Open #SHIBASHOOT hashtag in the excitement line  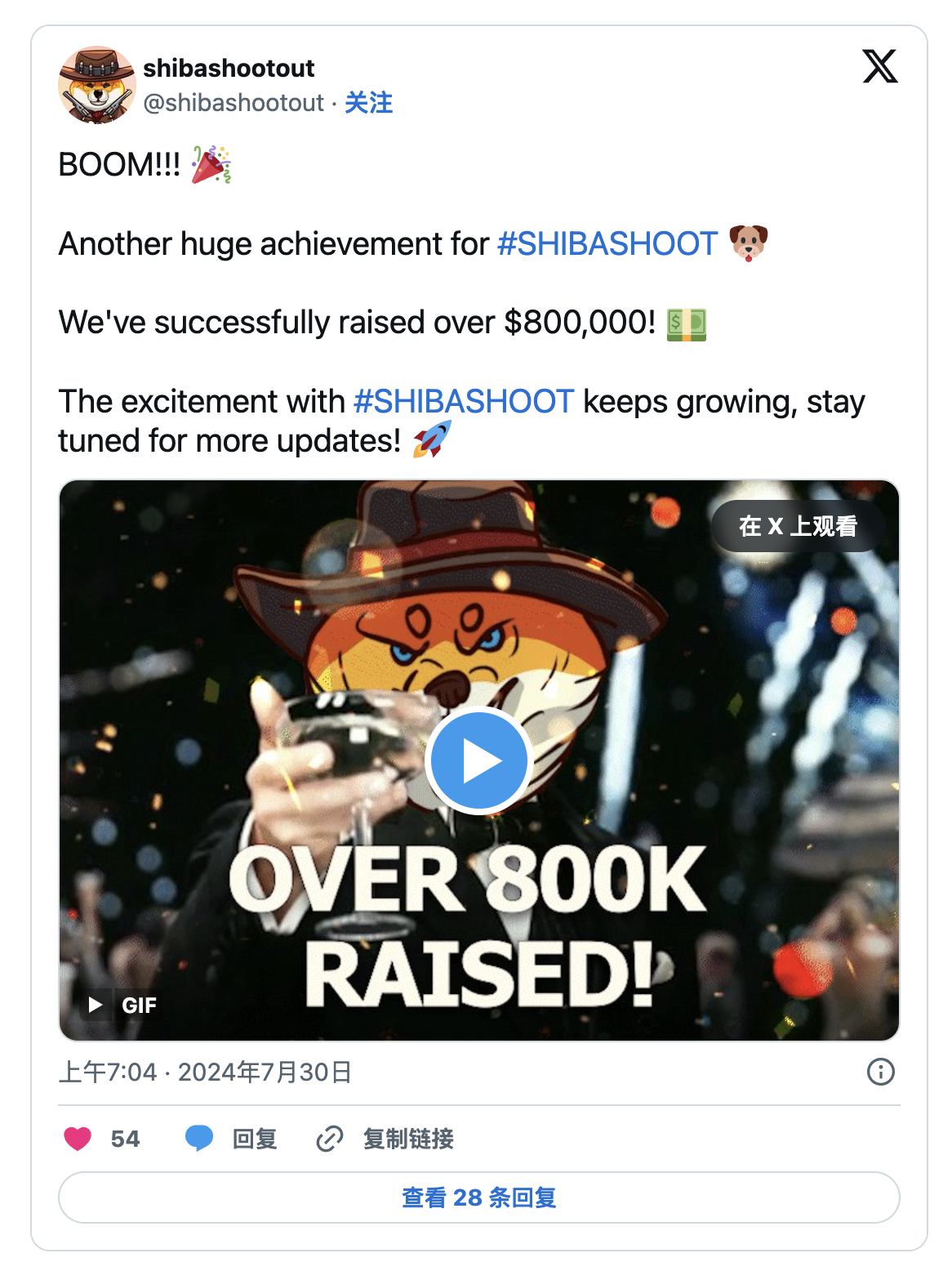click(464, 401)
